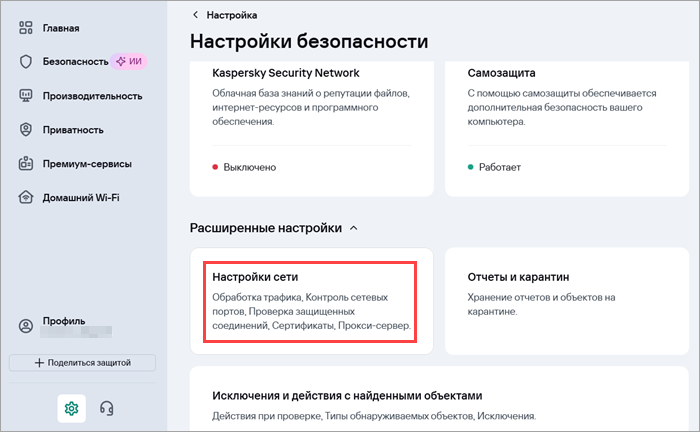
Task: Click the Безопасность shield icon
Action: [26, 62]
